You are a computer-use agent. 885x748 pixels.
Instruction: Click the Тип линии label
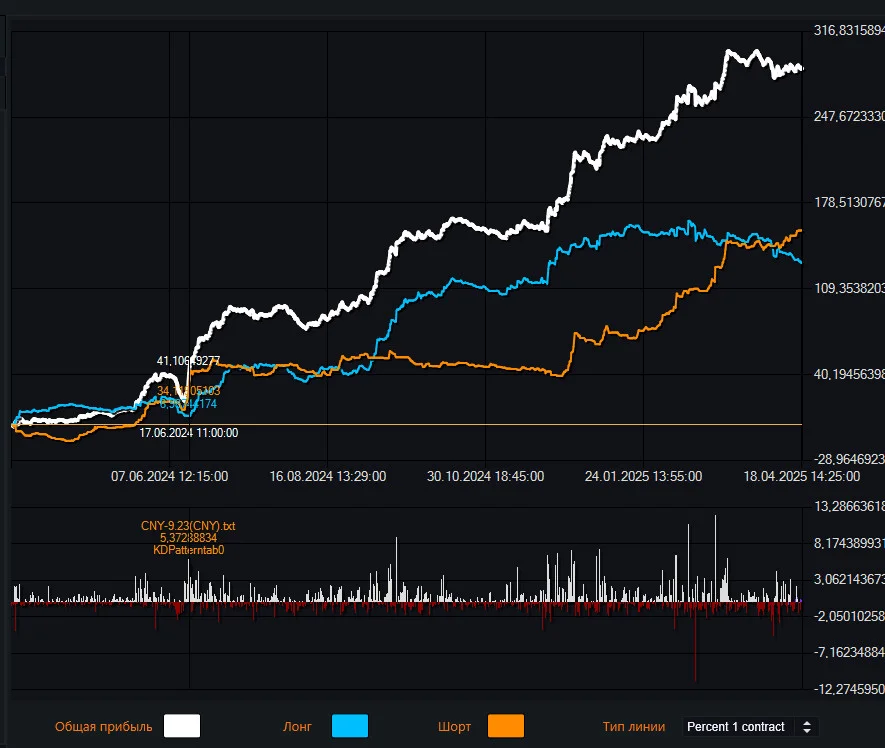point(633,727)
